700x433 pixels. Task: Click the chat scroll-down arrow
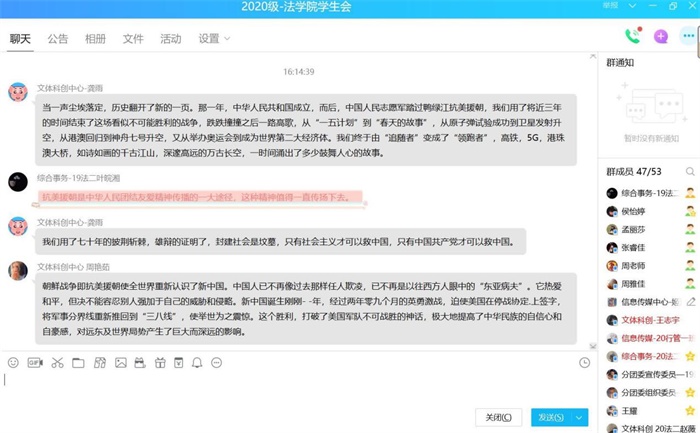coord(593,346)
